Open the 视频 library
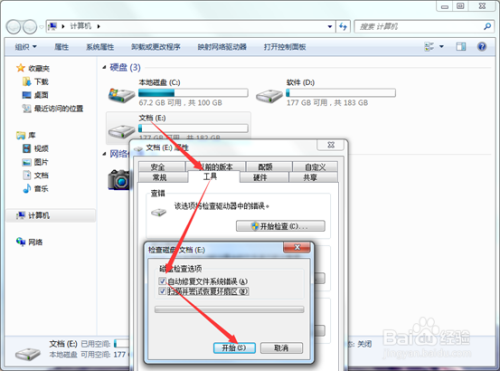 [35, 148]
